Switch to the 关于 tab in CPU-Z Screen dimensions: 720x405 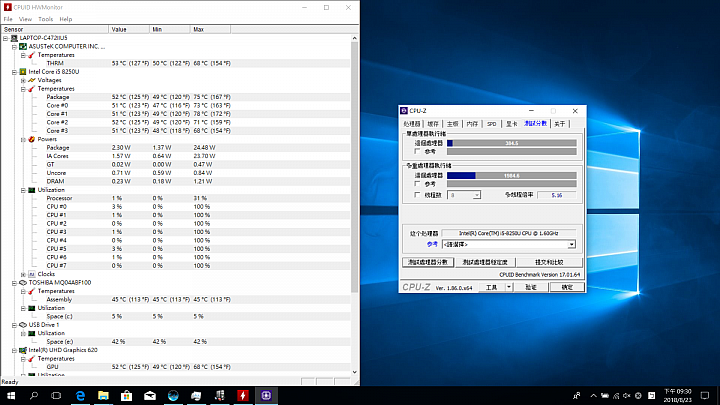pyautogui.click(x=559, y=124)
